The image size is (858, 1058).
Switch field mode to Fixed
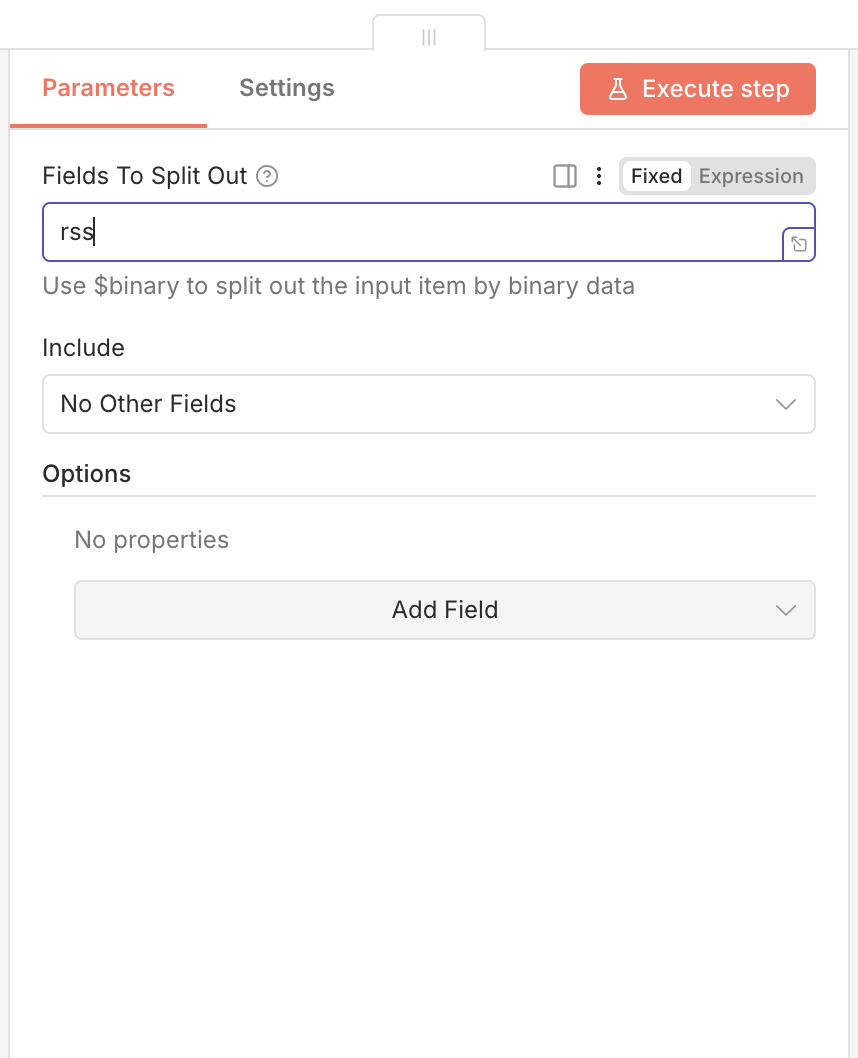tap(656, 176)
